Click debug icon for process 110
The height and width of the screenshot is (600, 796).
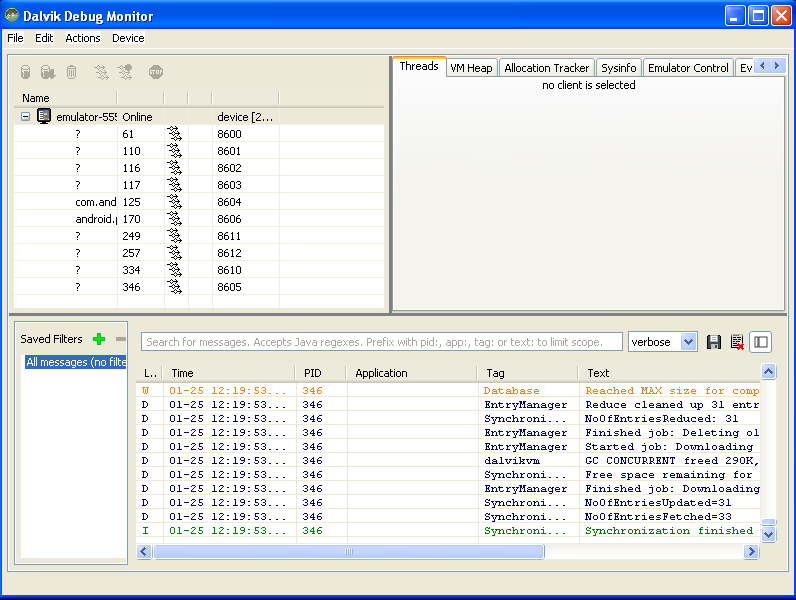click(175, 151)
